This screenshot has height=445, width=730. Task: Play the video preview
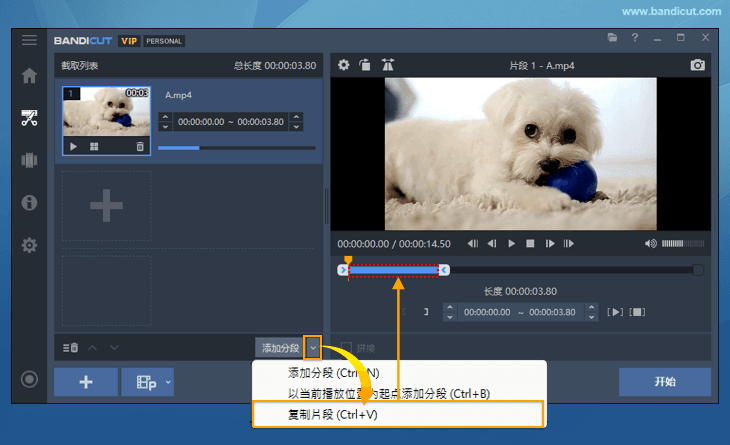click(x=511, y=243)
